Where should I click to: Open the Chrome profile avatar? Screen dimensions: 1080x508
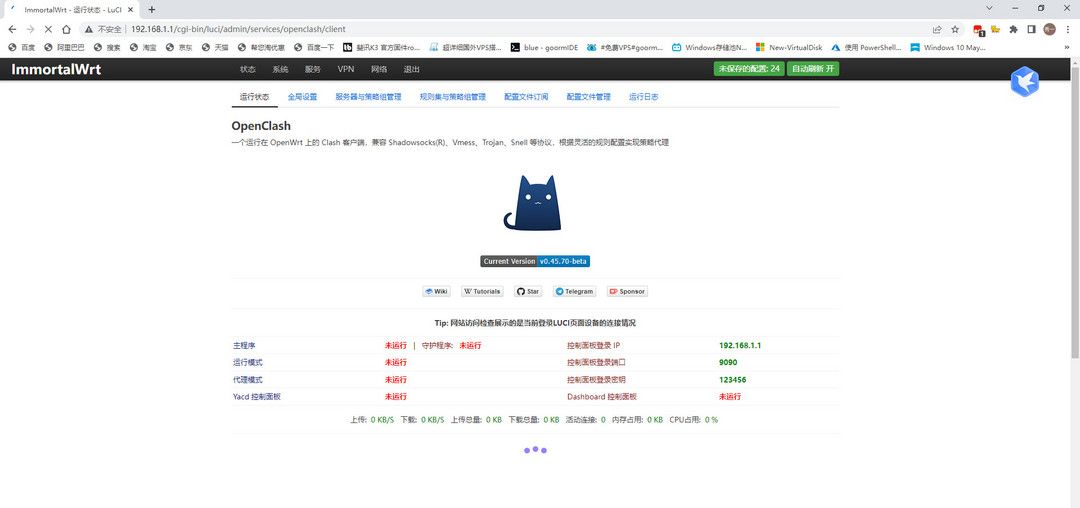click(x=1049, y=29)
